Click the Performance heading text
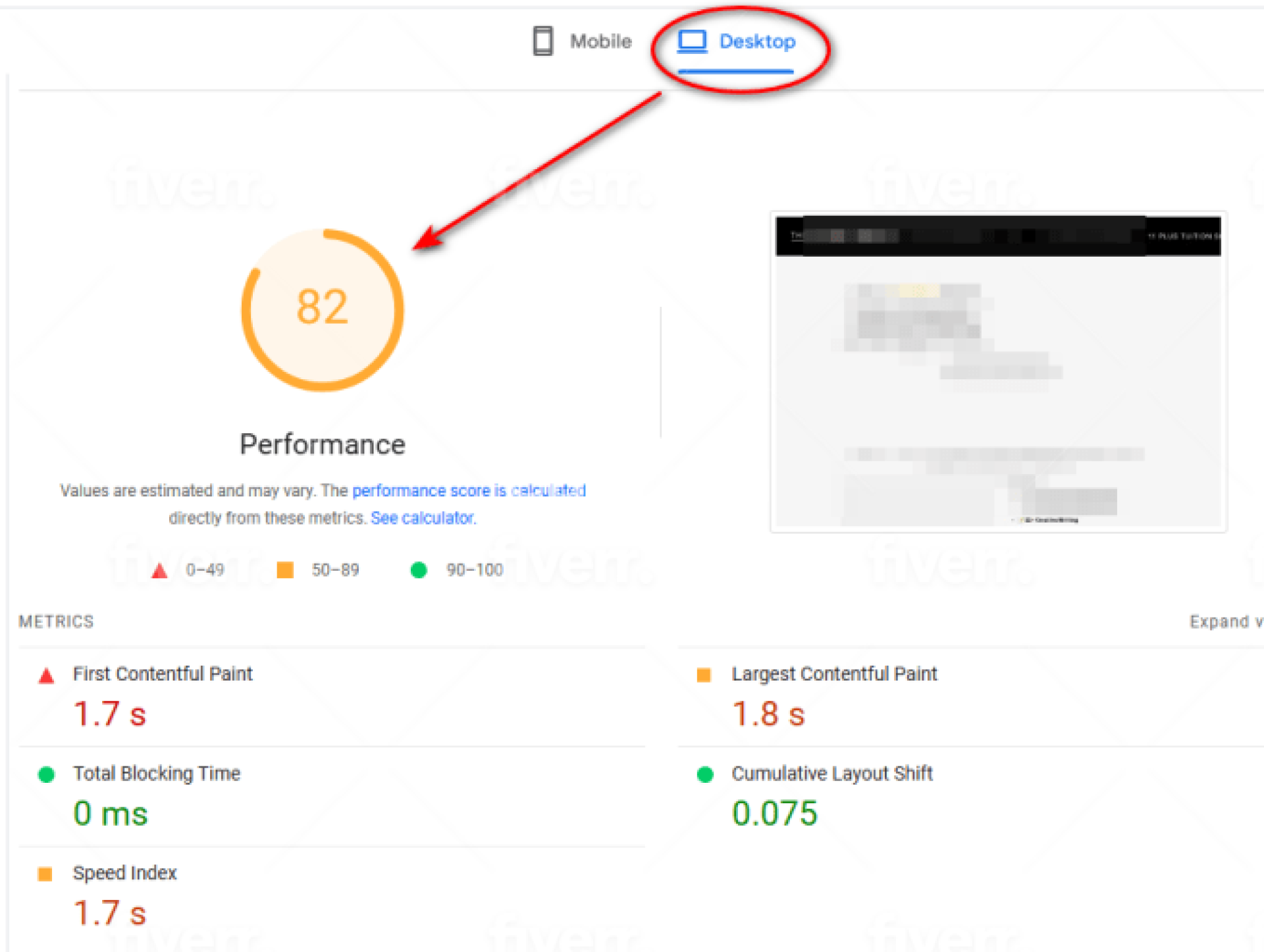The image size is (1264, 952). pos(322,444)
